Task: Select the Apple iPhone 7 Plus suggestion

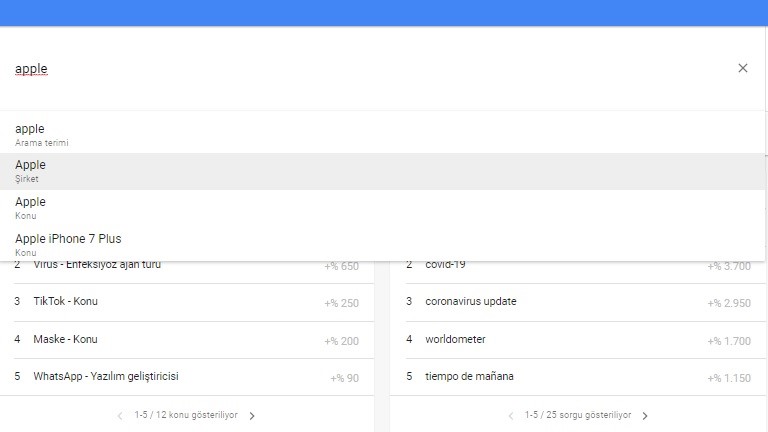Action: pos(68,243)
